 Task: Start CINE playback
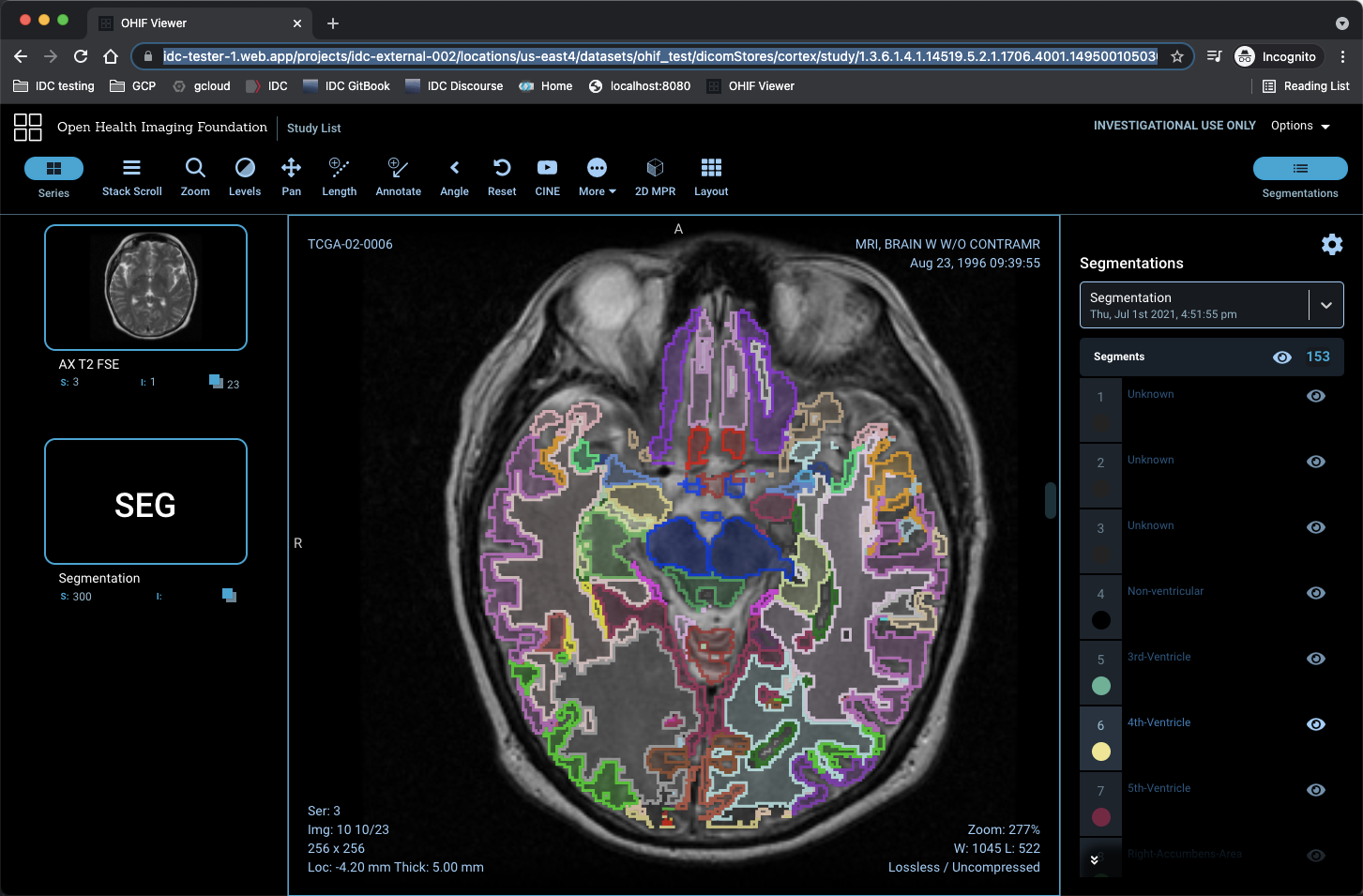click(547, 176)
